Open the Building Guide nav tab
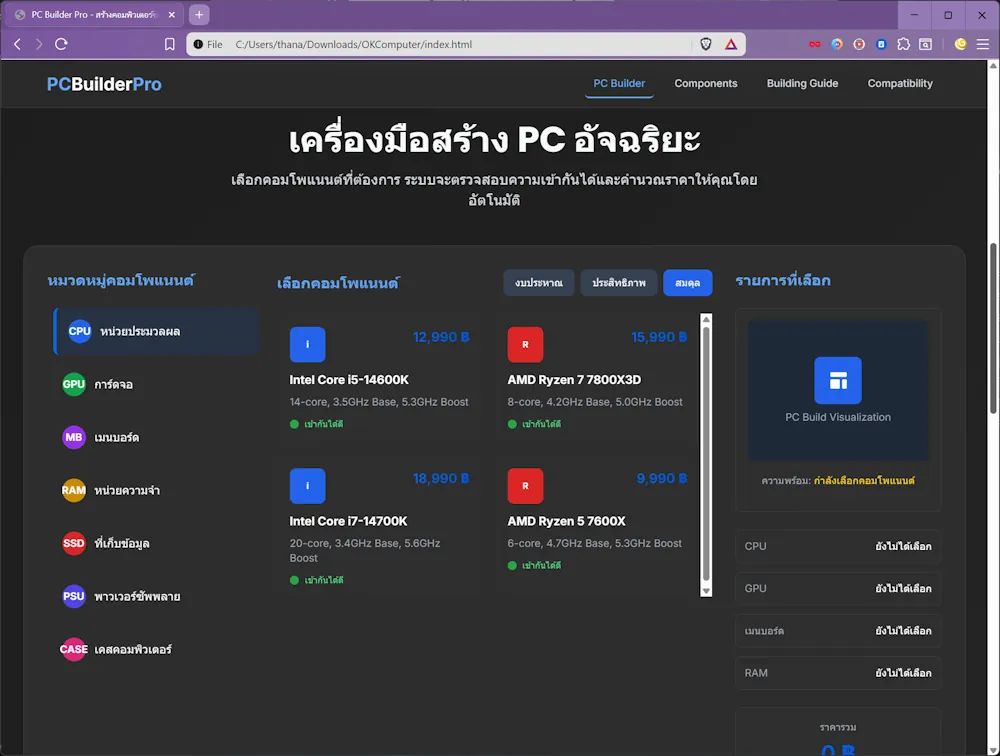1000x756 pixels. pos(802,84)
